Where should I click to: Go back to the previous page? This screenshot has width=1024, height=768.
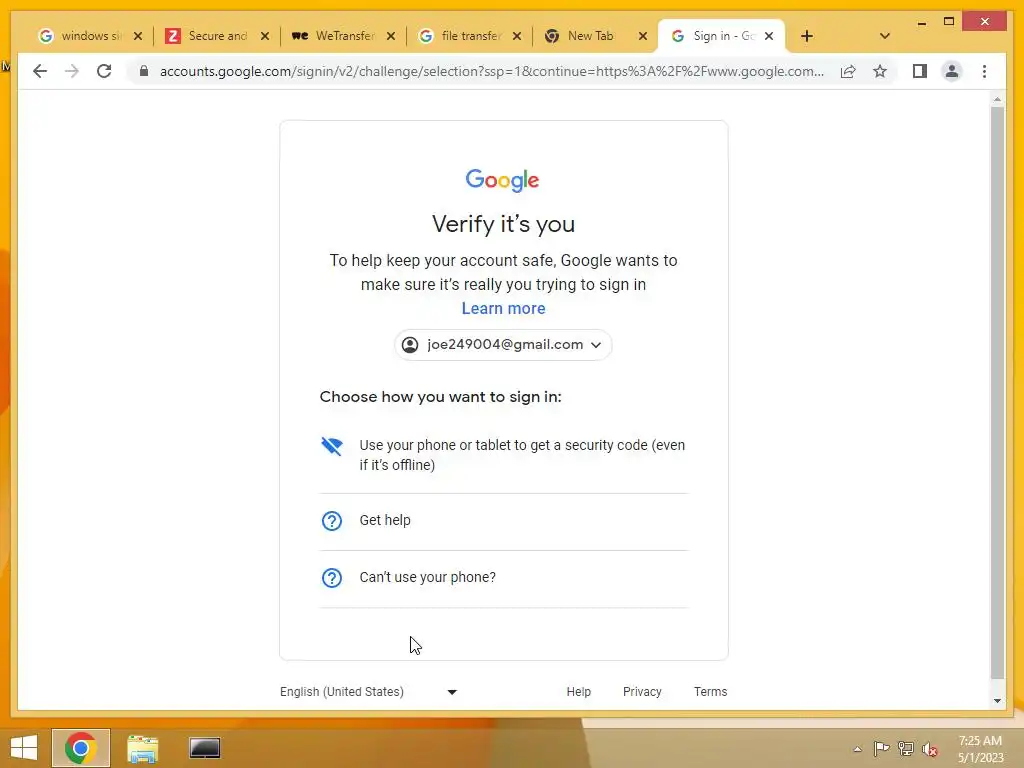40,71
